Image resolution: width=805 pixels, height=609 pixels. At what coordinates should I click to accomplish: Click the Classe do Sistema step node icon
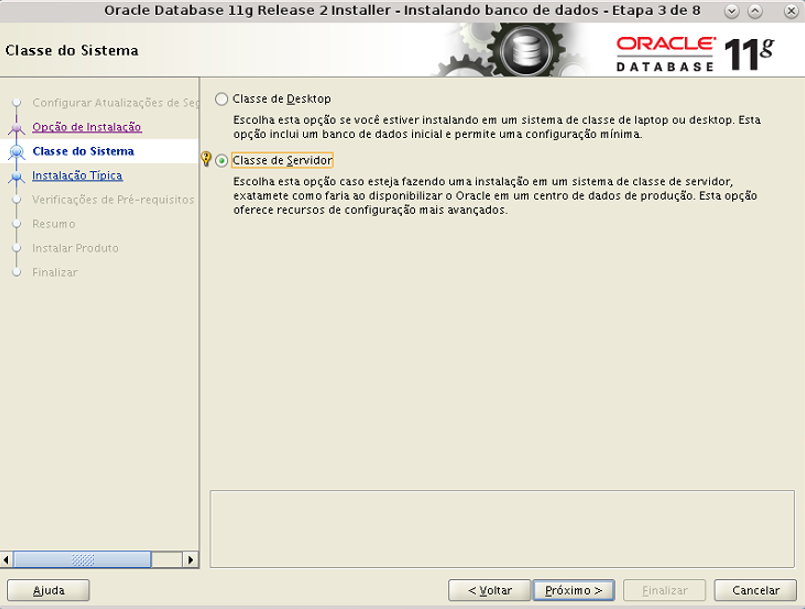click(17, 151)
